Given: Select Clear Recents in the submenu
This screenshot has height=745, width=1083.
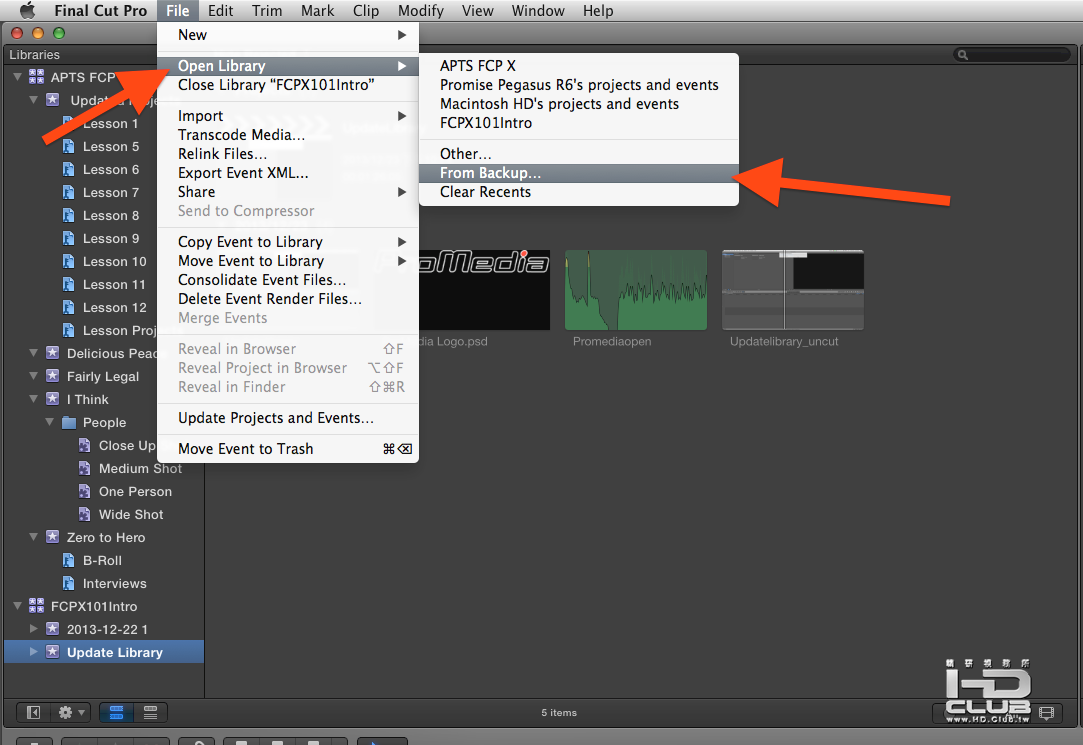Looking at the screenshot, I should pyautogui.click(x=578, y=192).
